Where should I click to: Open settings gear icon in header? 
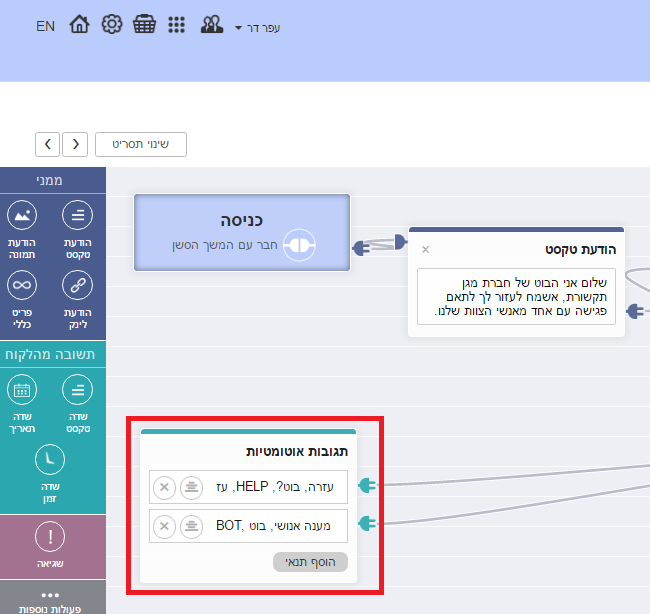click(112, 26)
